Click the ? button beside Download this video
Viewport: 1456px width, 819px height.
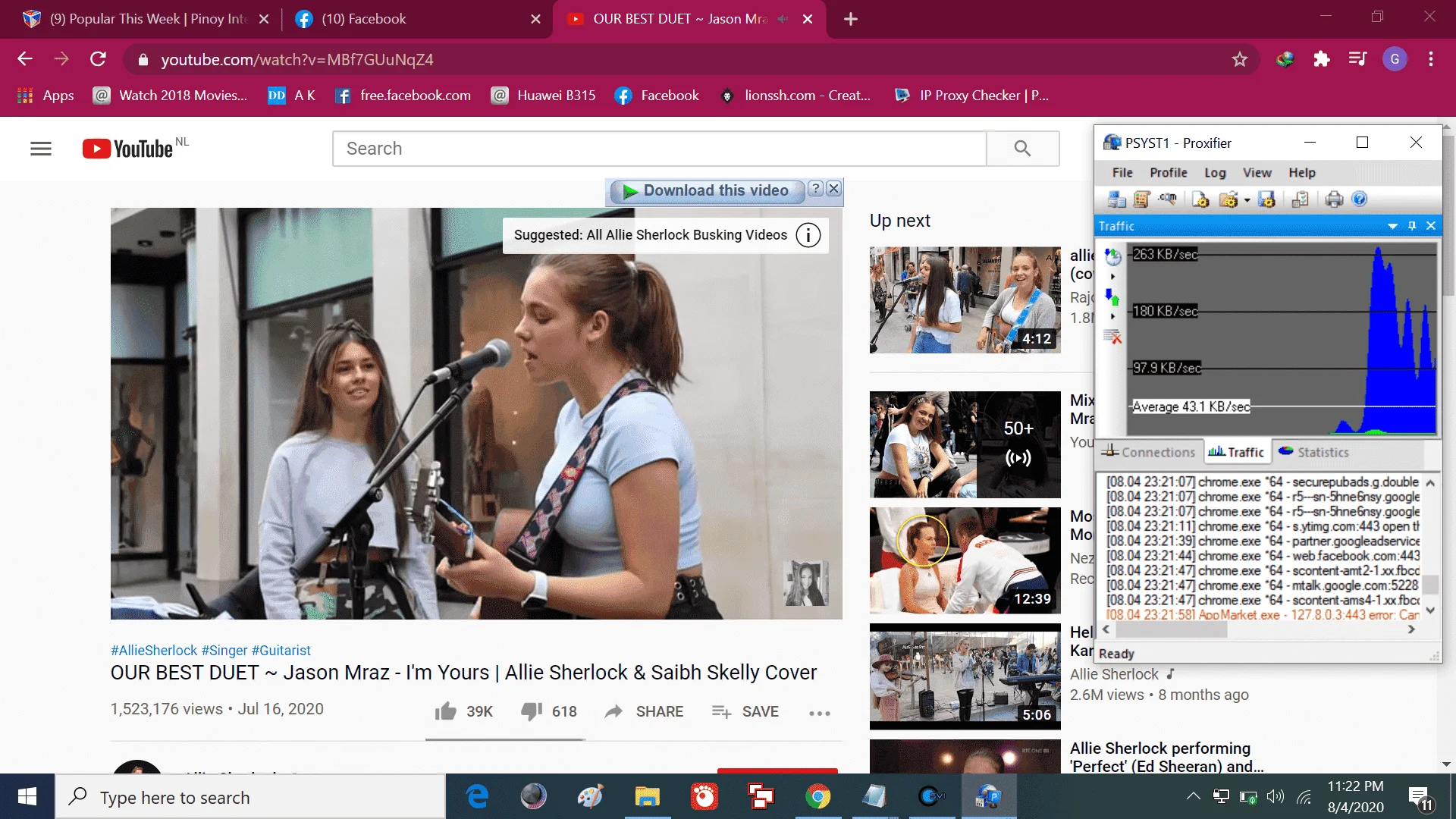click(x=815, y=189)
